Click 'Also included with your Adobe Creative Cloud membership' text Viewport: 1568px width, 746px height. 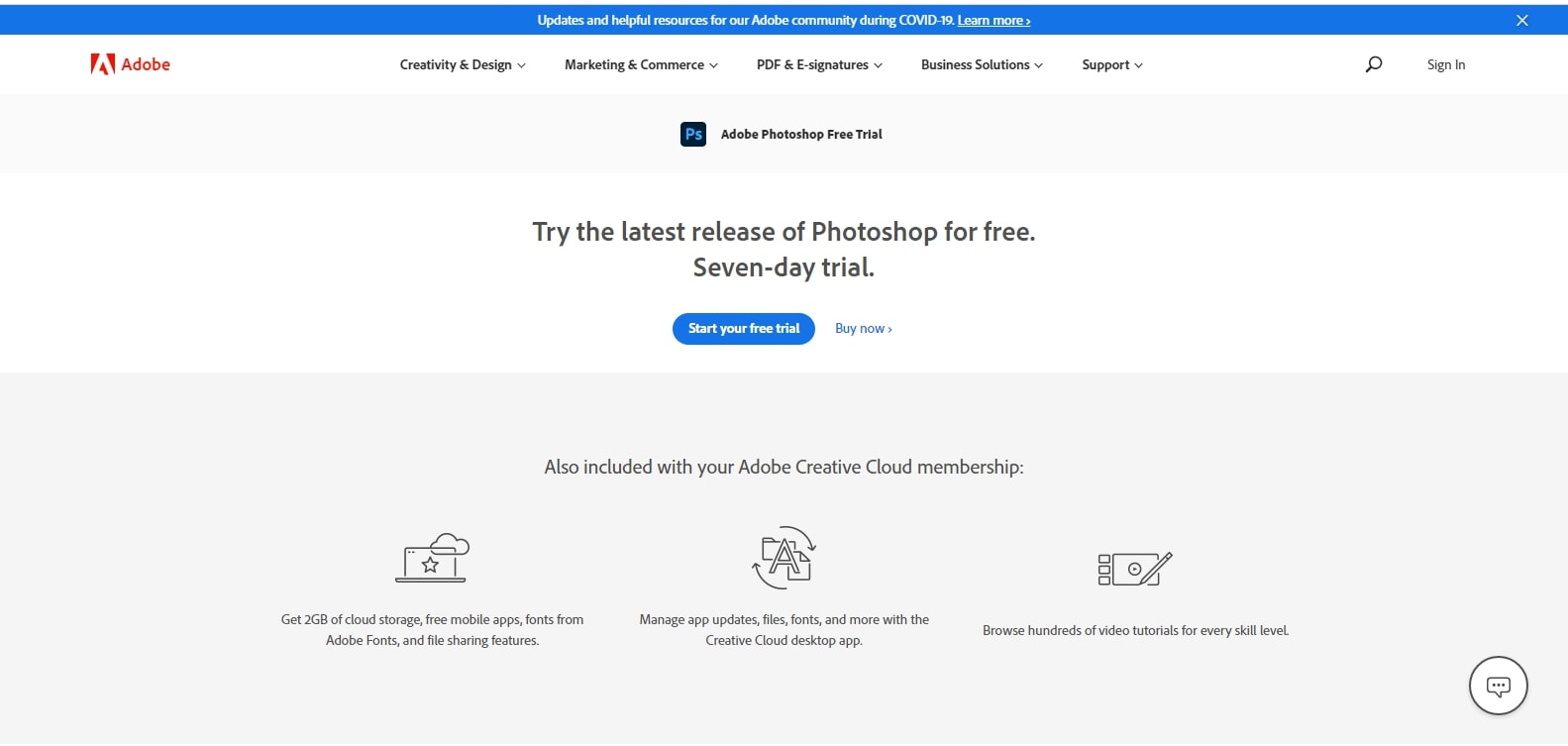[784, 467]
